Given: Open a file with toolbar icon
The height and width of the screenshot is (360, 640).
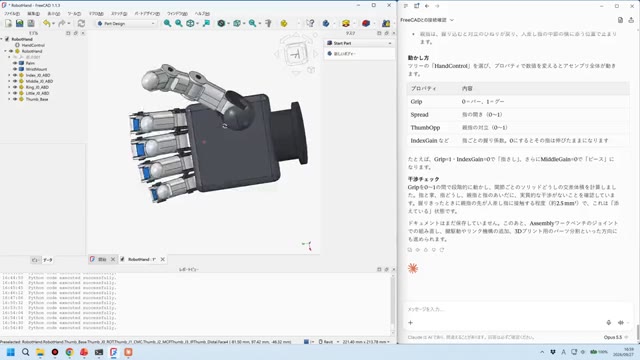Looking at the screenshot, I should tap(19, 24).
